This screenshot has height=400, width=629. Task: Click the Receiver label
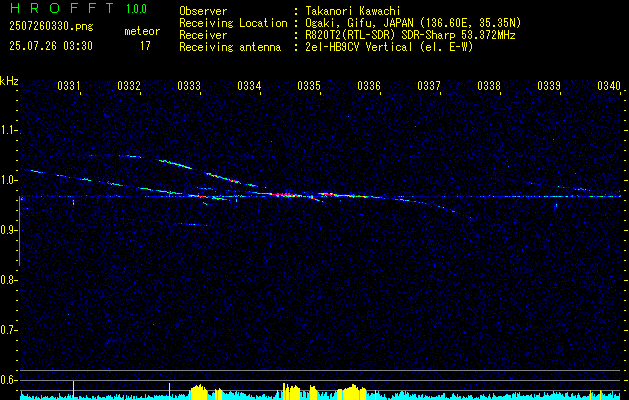point(203,35)
